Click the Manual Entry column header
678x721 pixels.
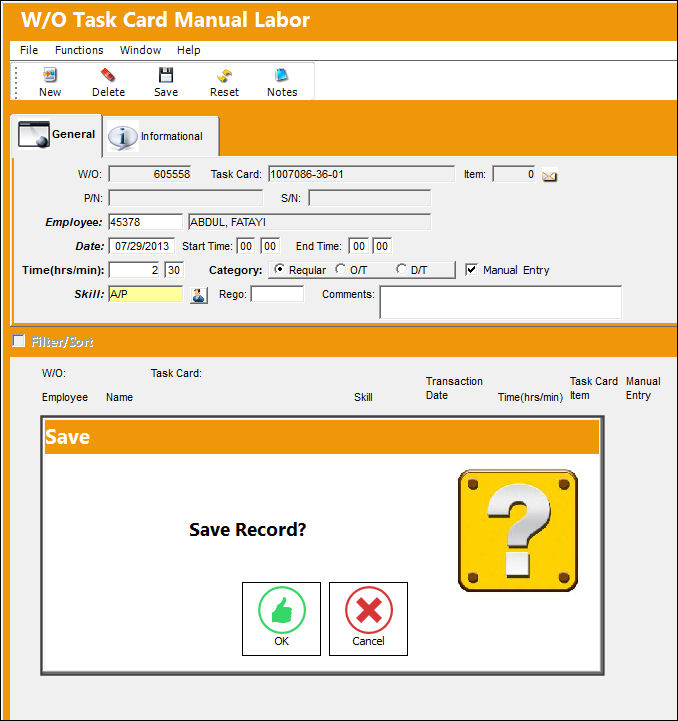point(643,388)
